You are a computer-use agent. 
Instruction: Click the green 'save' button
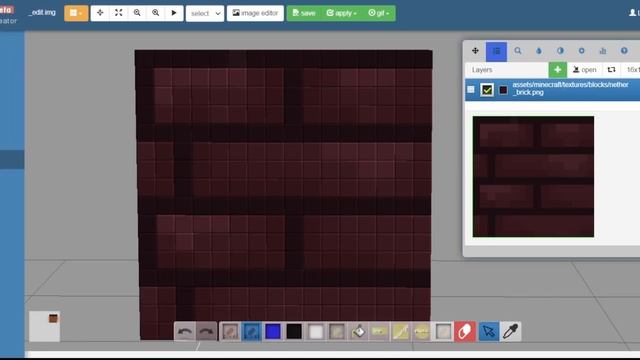tap(304, 13)
